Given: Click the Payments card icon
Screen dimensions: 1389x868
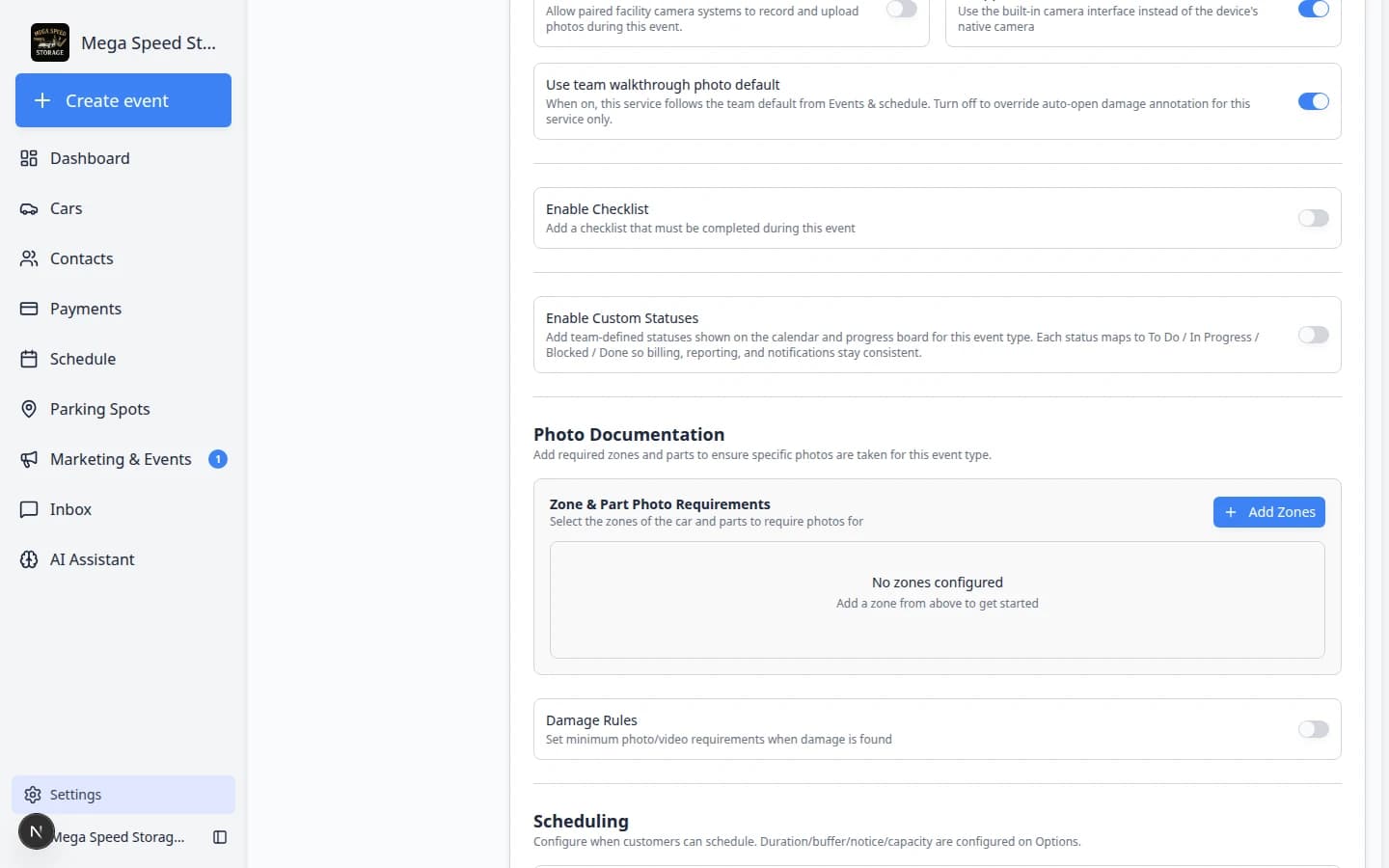Looking at the screenshot, I should (29, 309).
